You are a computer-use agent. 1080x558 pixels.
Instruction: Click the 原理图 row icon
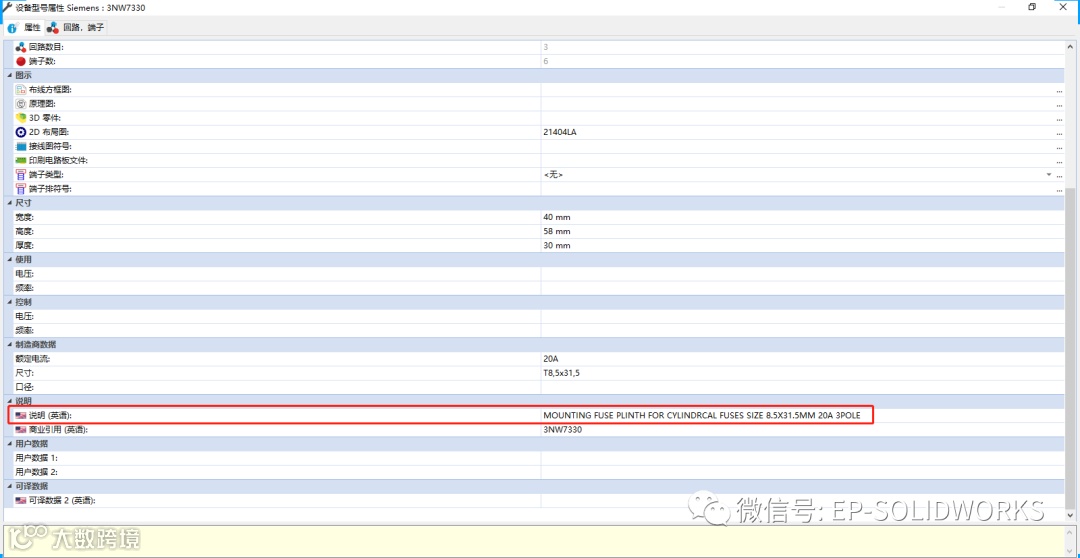21,104
